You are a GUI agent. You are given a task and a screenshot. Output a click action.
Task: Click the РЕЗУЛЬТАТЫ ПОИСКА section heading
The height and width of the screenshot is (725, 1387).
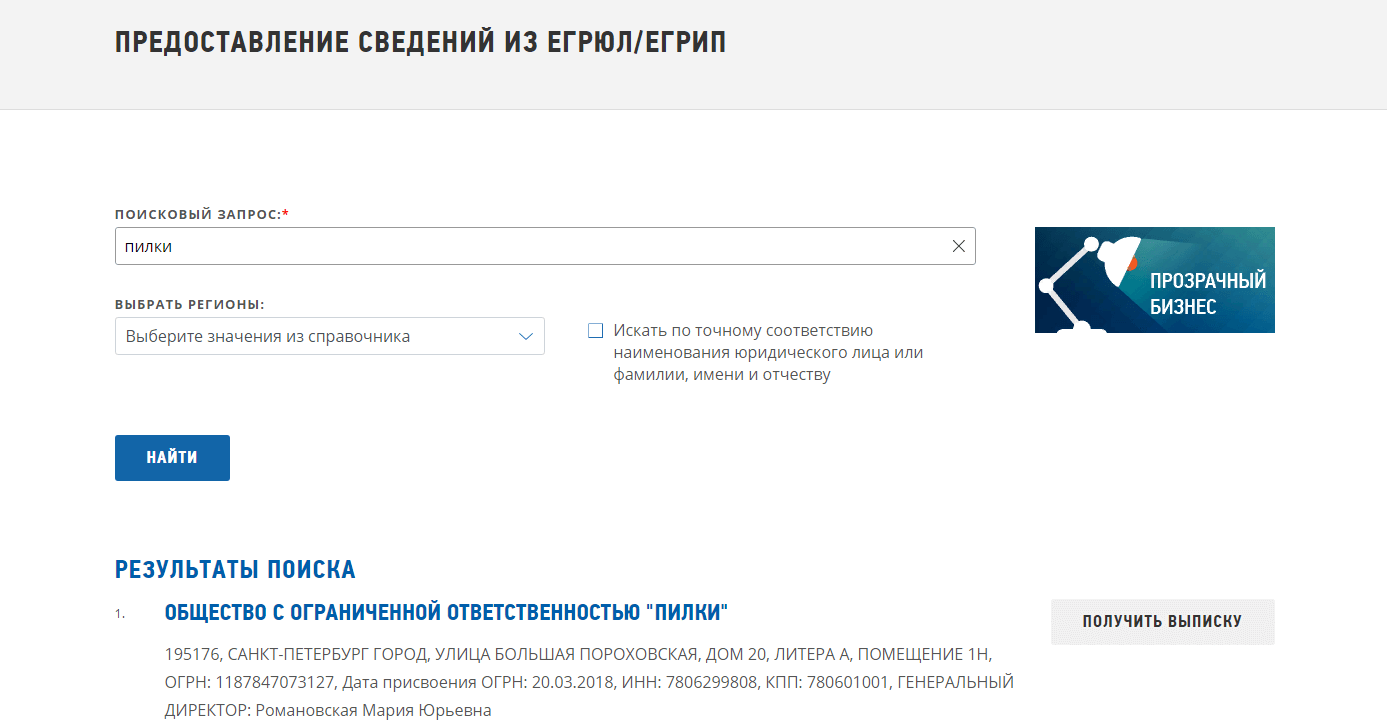click(x=234, y=568)
